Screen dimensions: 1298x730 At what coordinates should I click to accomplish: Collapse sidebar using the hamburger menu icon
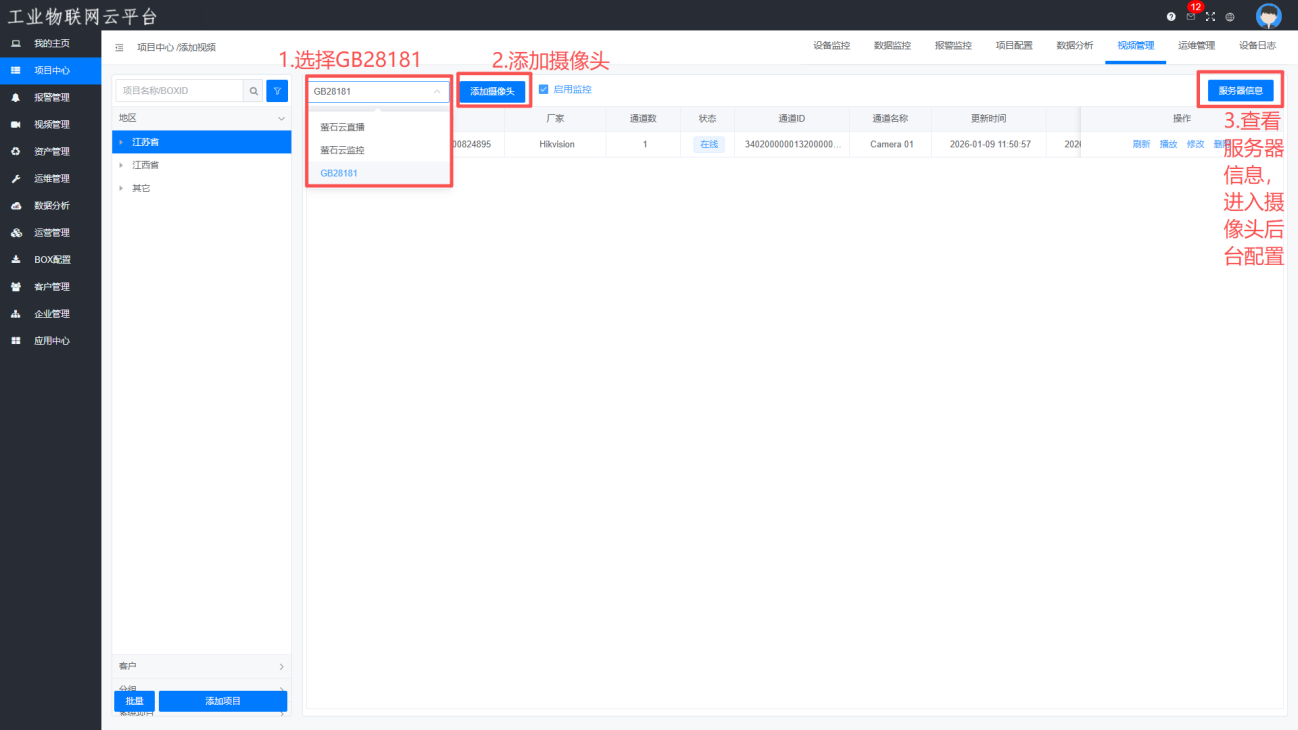[x=120, y=47]
